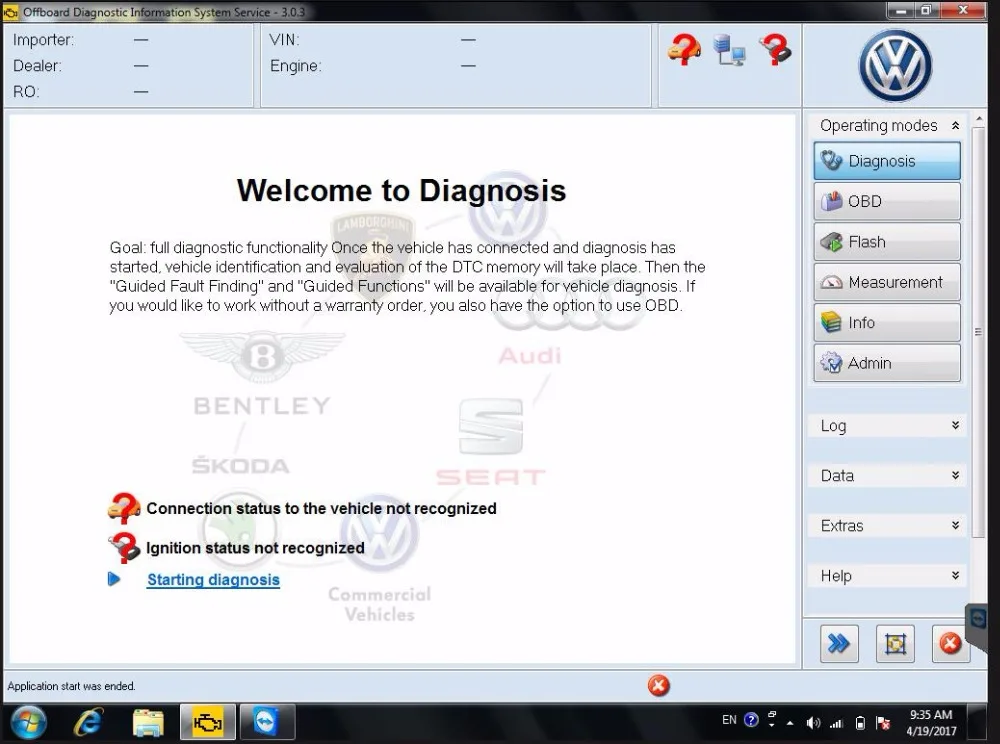Launch Internet Explorer from taskbar

click(89, 723)
